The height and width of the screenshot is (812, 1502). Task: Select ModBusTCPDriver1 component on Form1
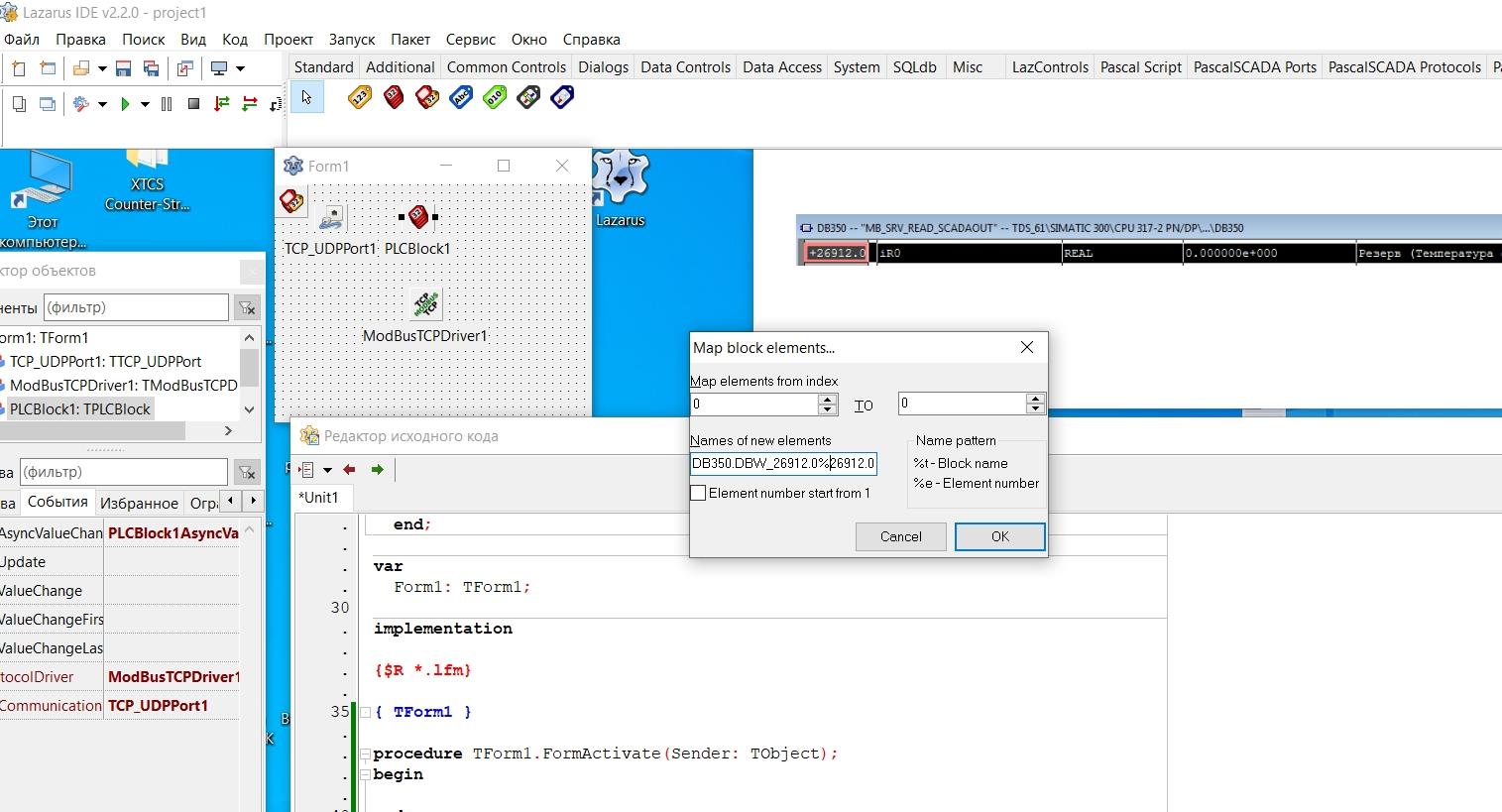click(425, 304)
